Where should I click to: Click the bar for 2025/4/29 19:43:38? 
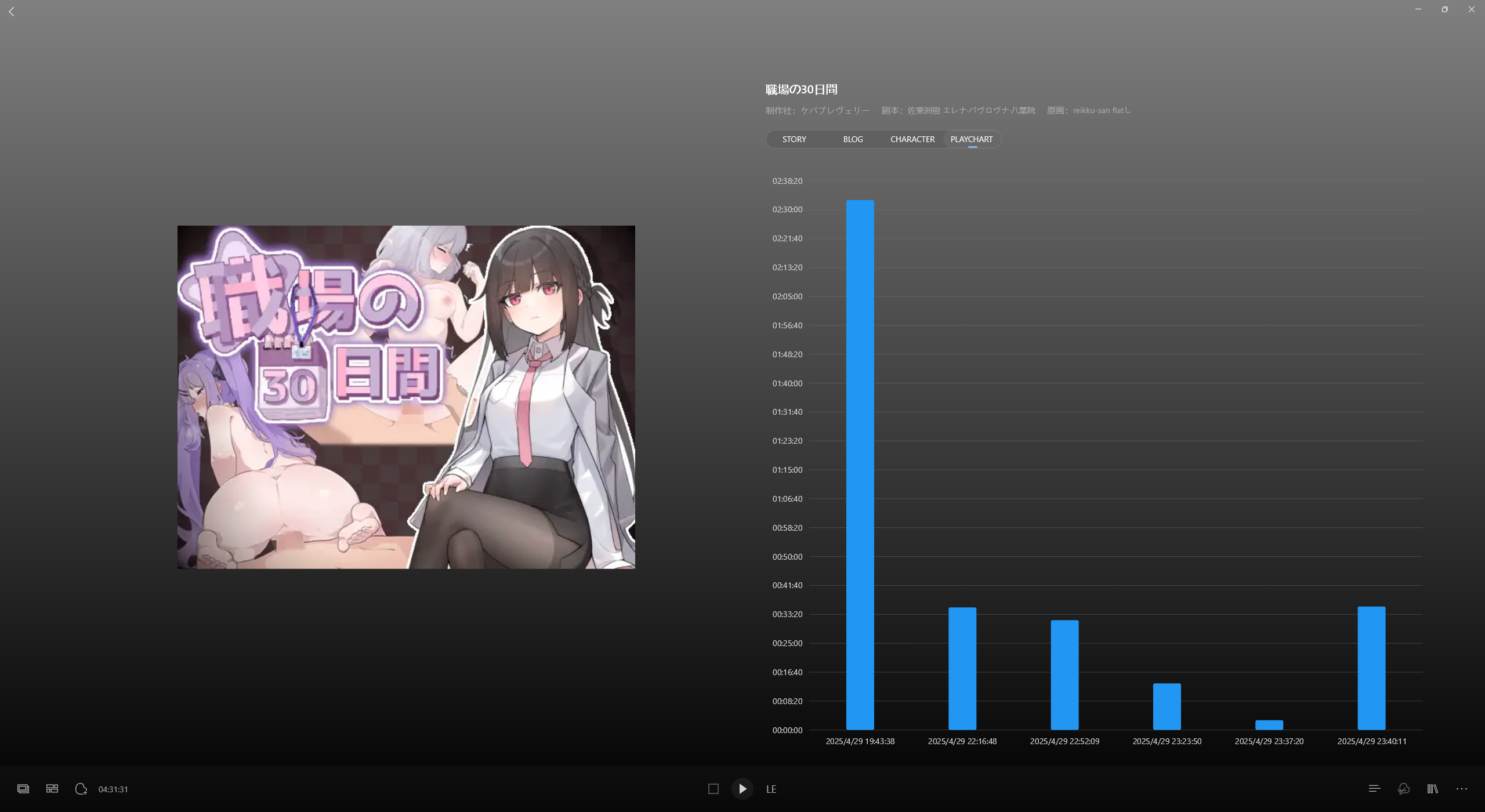860,465
